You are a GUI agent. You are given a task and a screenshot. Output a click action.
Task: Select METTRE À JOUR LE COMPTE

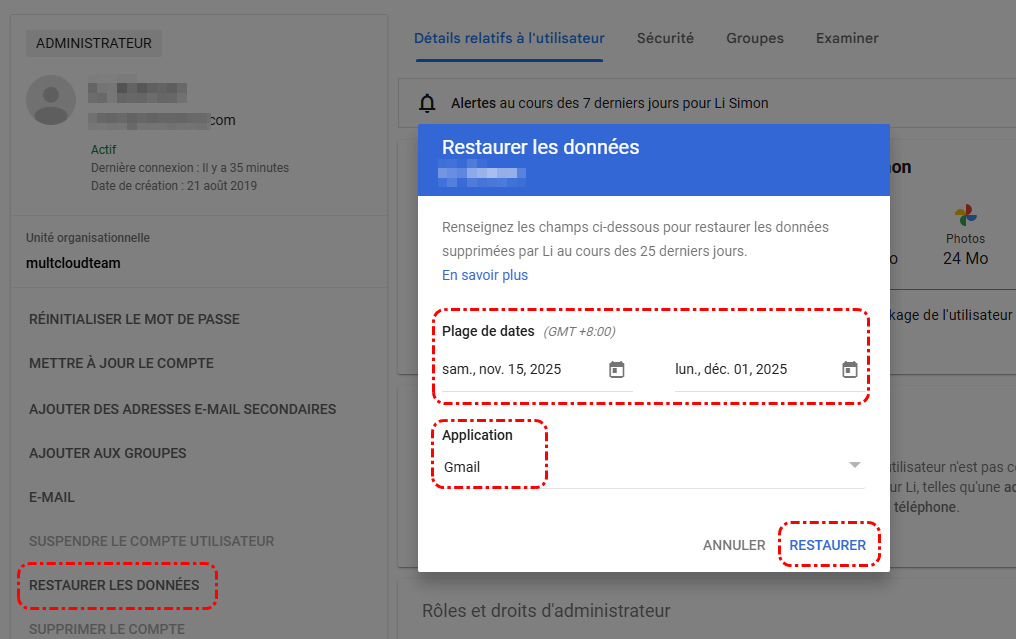121,364
